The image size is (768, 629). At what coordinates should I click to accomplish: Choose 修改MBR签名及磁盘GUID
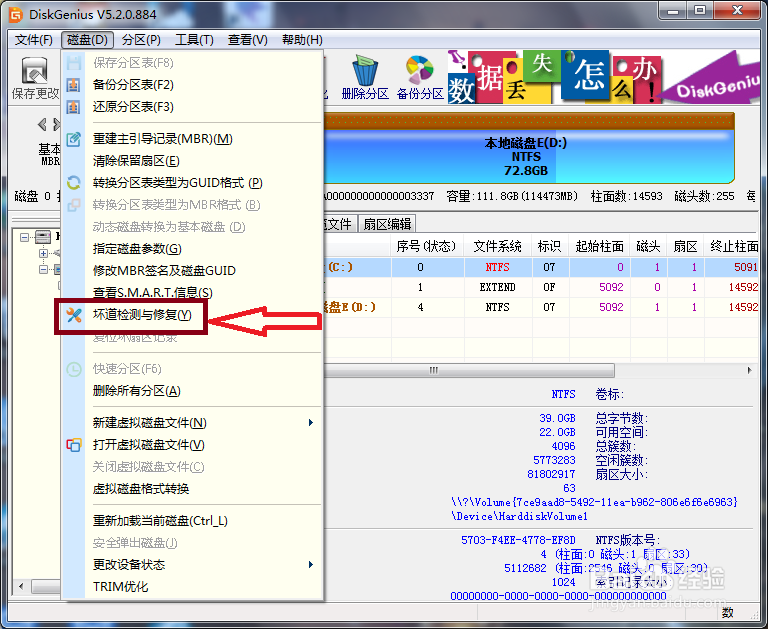point(164,271)
